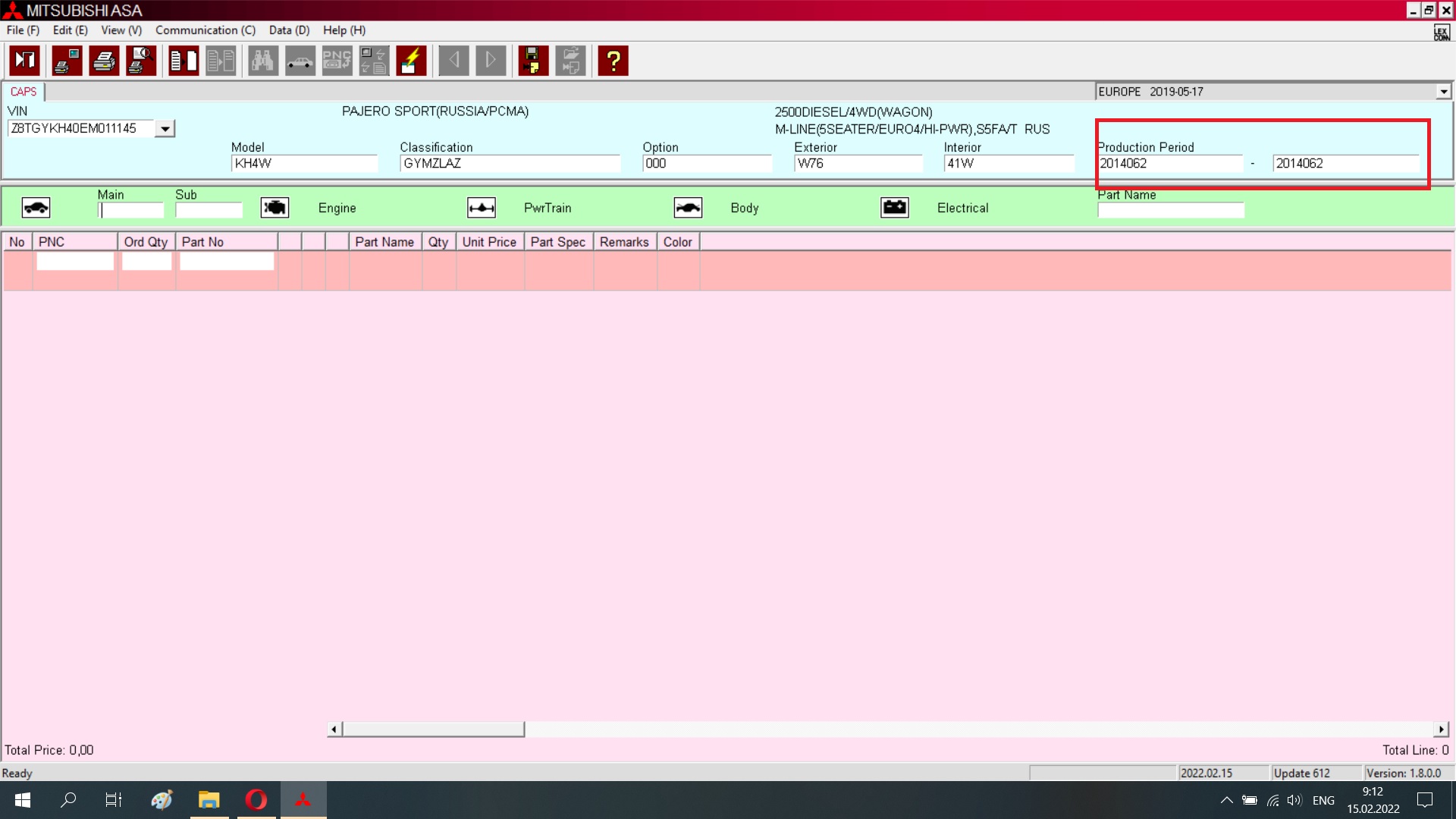The width and height of the screenshot is (1456, 819).
Task: Click the Unit Price column header
Action: tap(489, 242)
